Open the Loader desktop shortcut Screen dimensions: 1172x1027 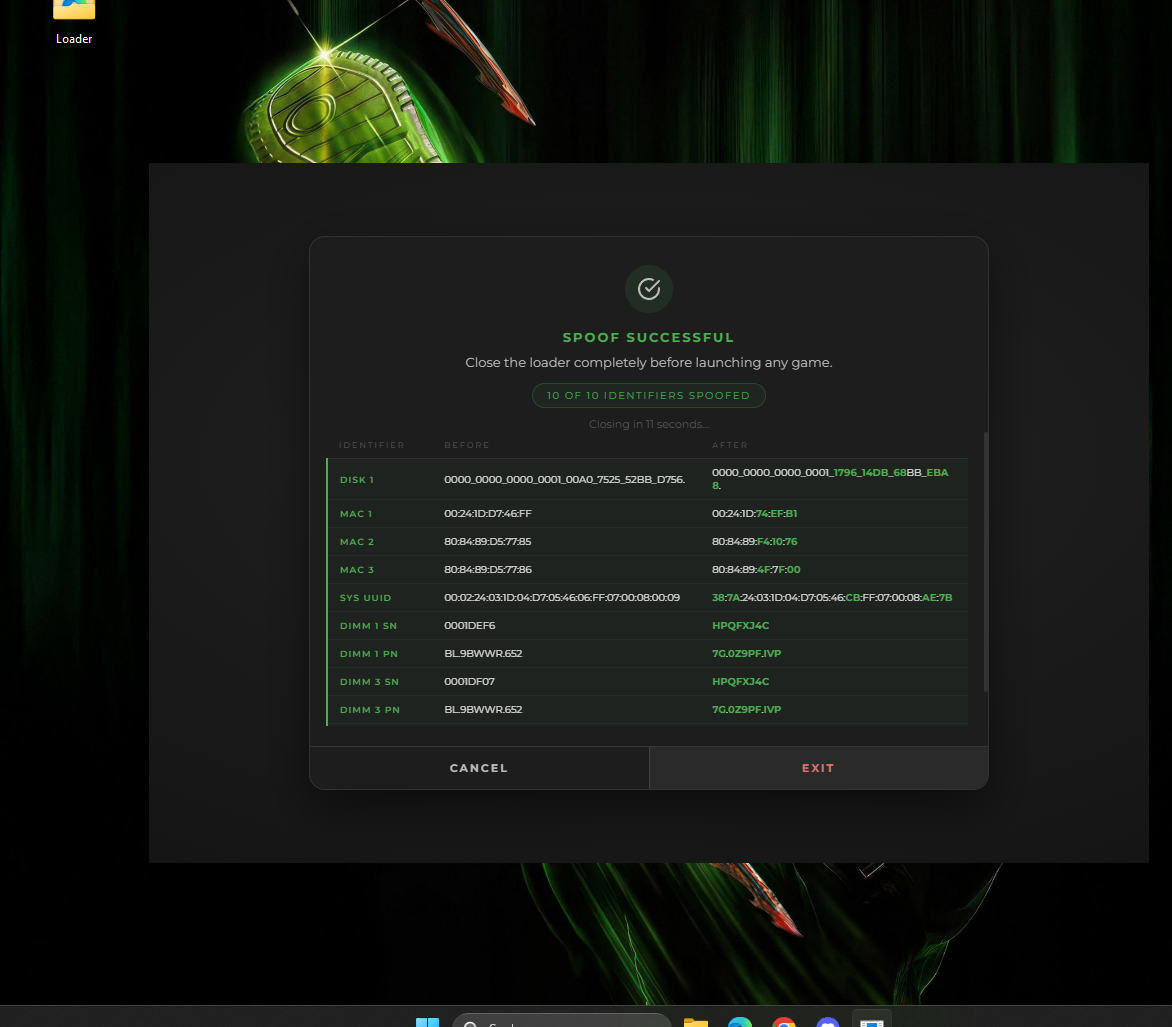pyautogui.click(x=74, y=22)
